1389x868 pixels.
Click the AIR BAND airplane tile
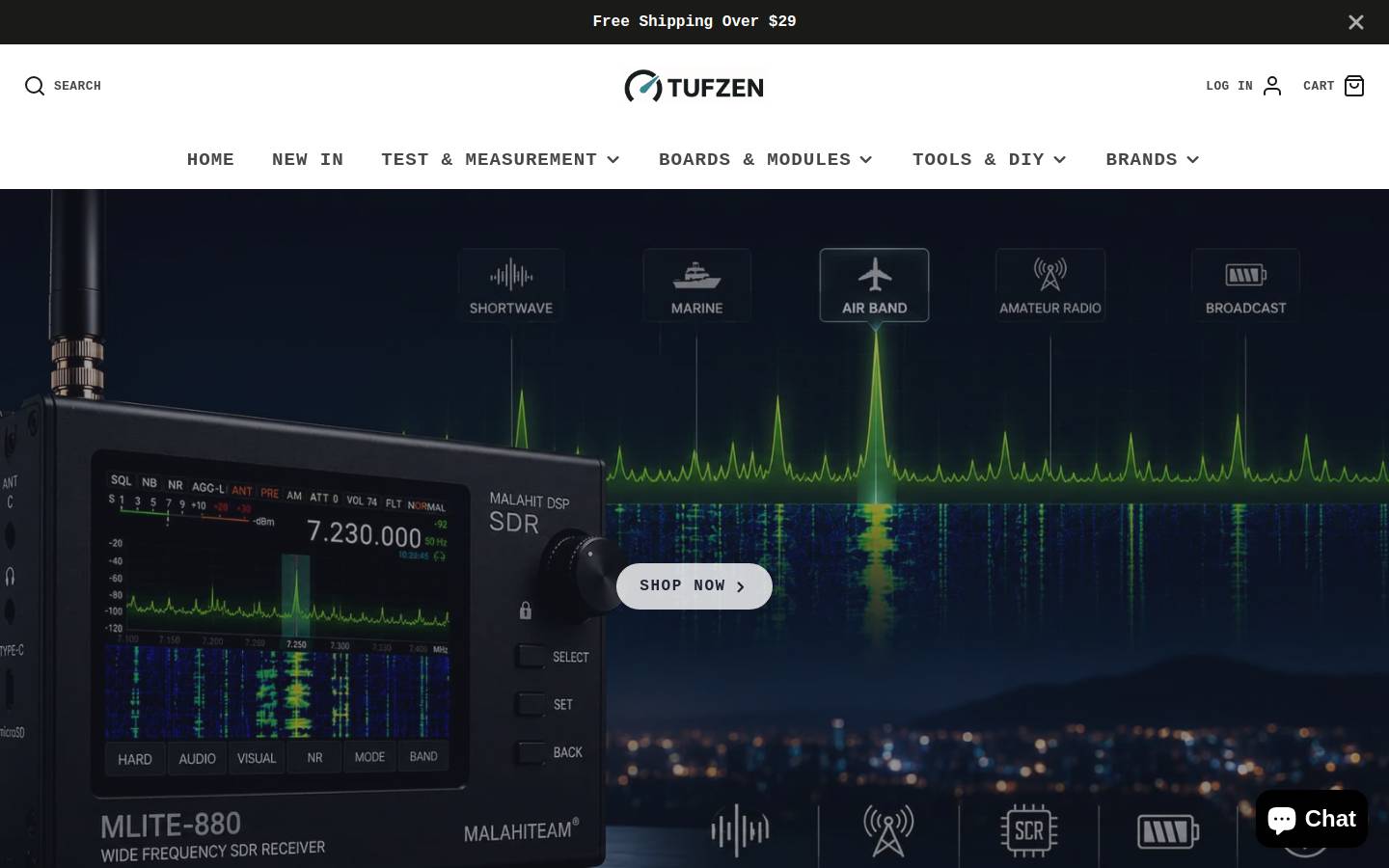(875, 285)
